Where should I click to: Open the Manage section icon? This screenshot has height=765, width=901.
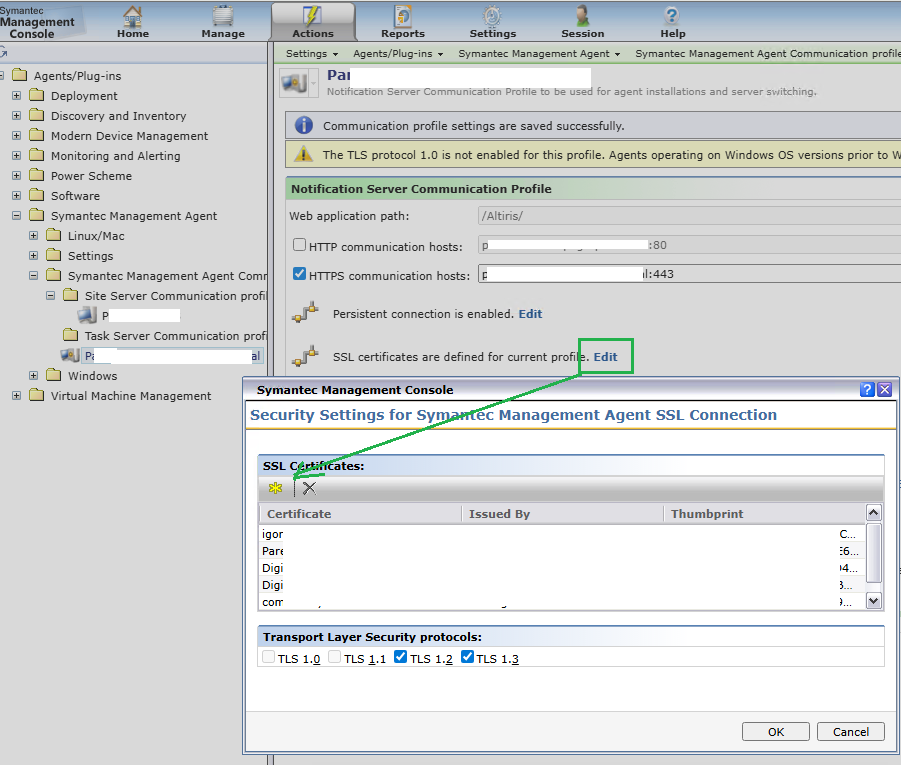point(223,16)
